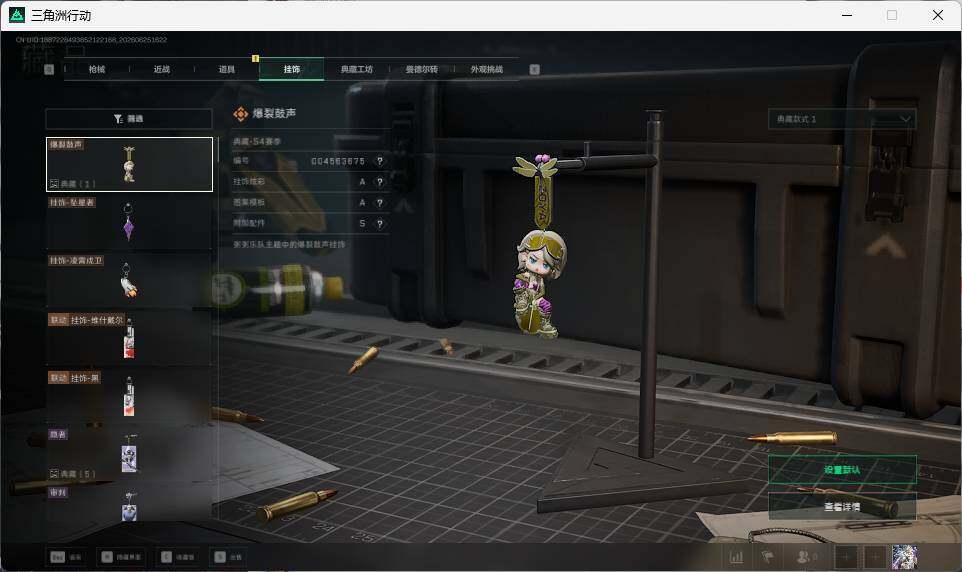962x572 pixels.
Task: Click the 三角洲行动 app logo icon
Action: (17, 15)
